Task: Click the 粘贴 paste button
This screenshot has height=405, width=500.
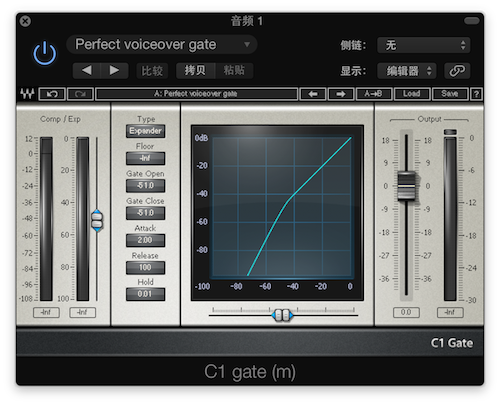Action: click(234, 70)
